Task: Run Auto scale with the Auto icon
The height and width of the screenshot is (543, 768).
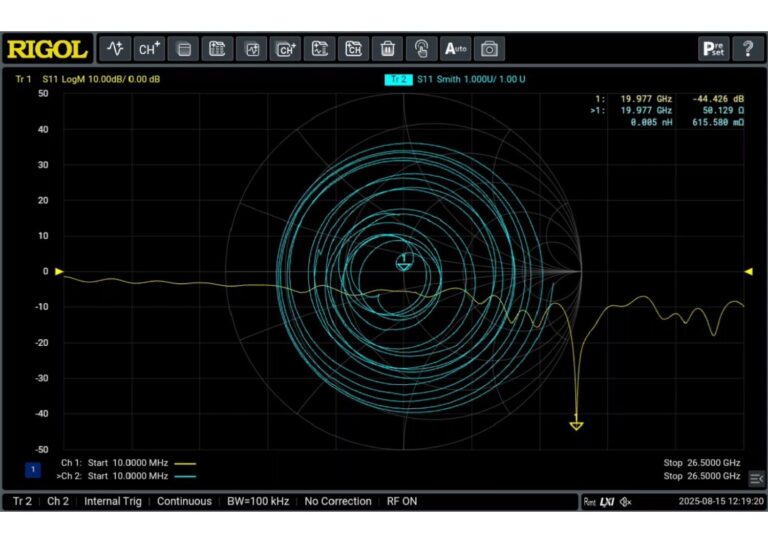Action: [x=456, y=49]
